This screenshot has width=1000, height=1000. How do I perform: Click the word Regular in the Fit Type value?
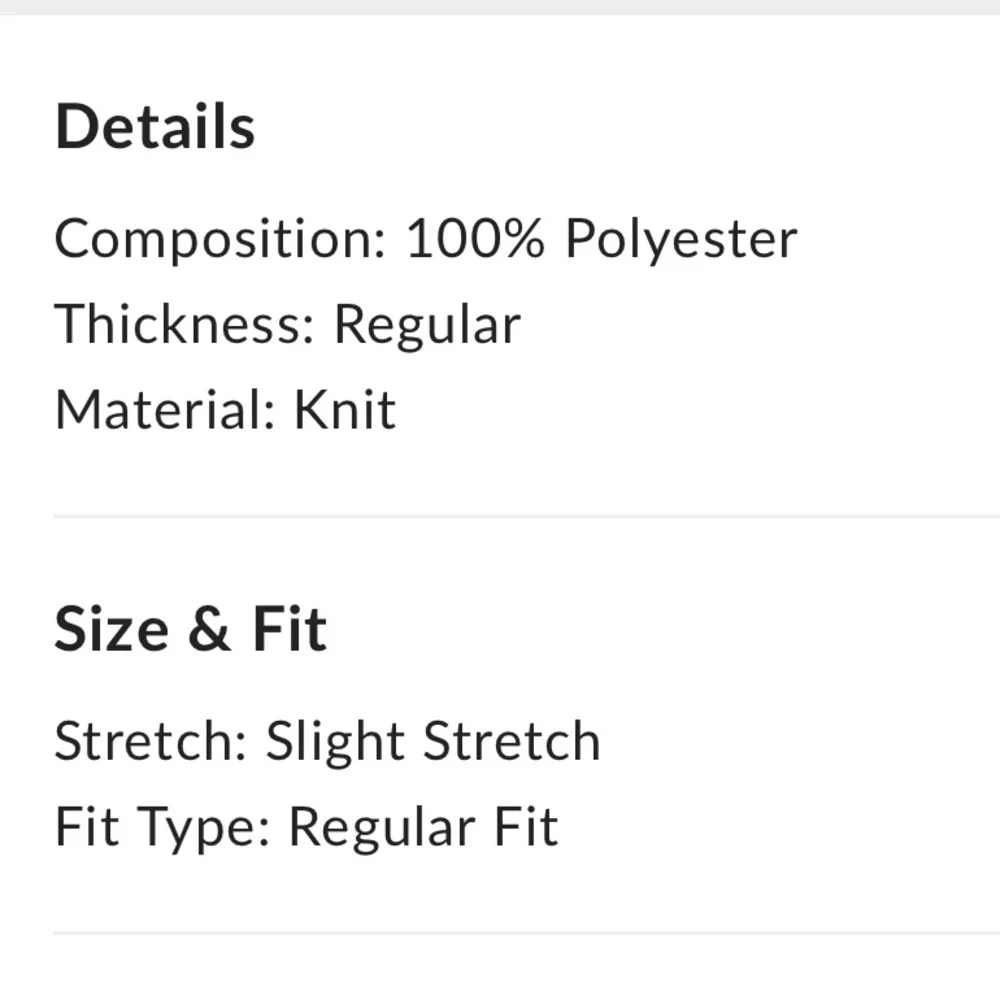(382, 828)
